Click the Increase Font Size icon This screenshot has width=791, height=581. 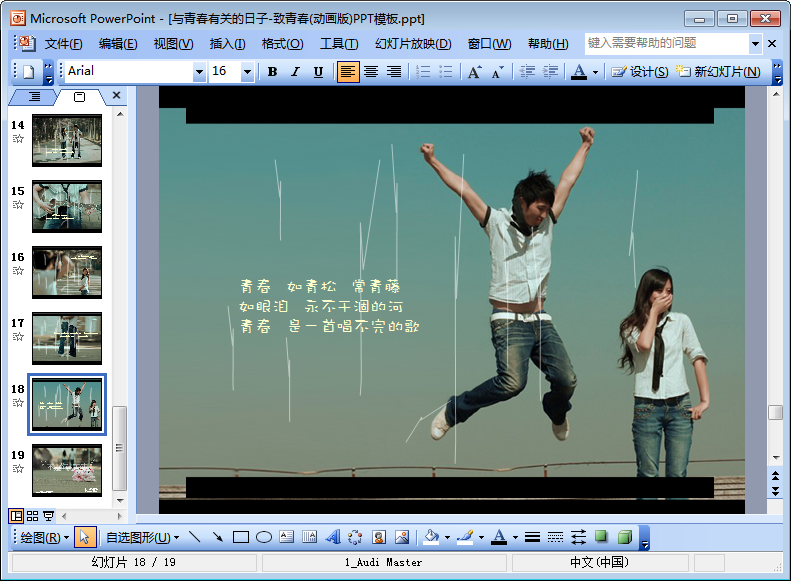pos(474,72)
